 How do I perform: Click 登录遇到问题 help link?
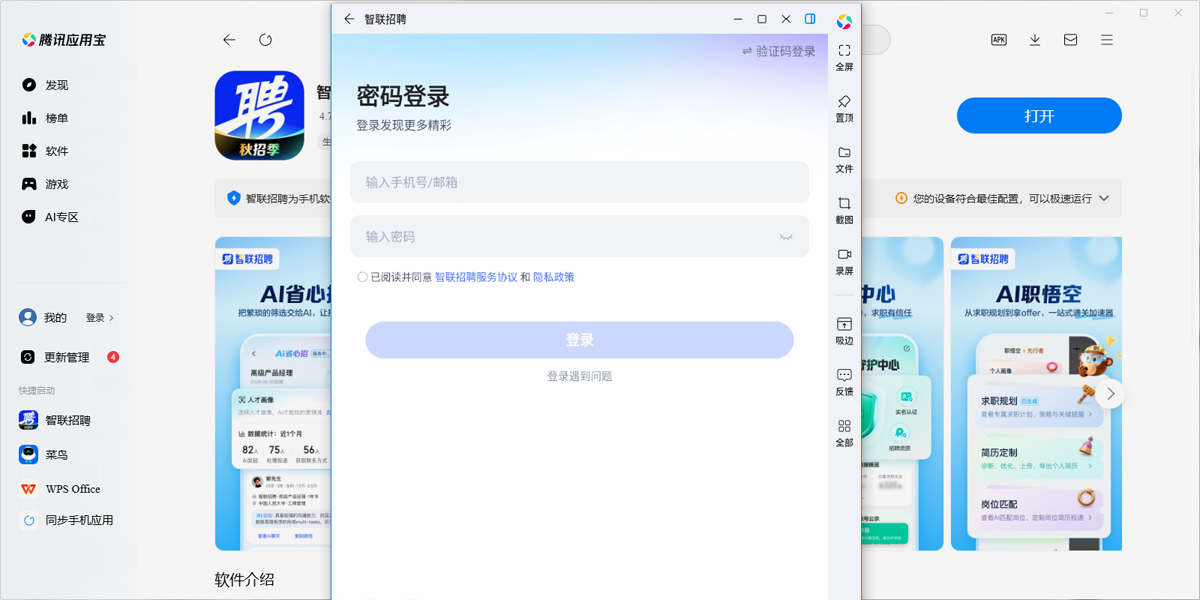click(579, 376)
